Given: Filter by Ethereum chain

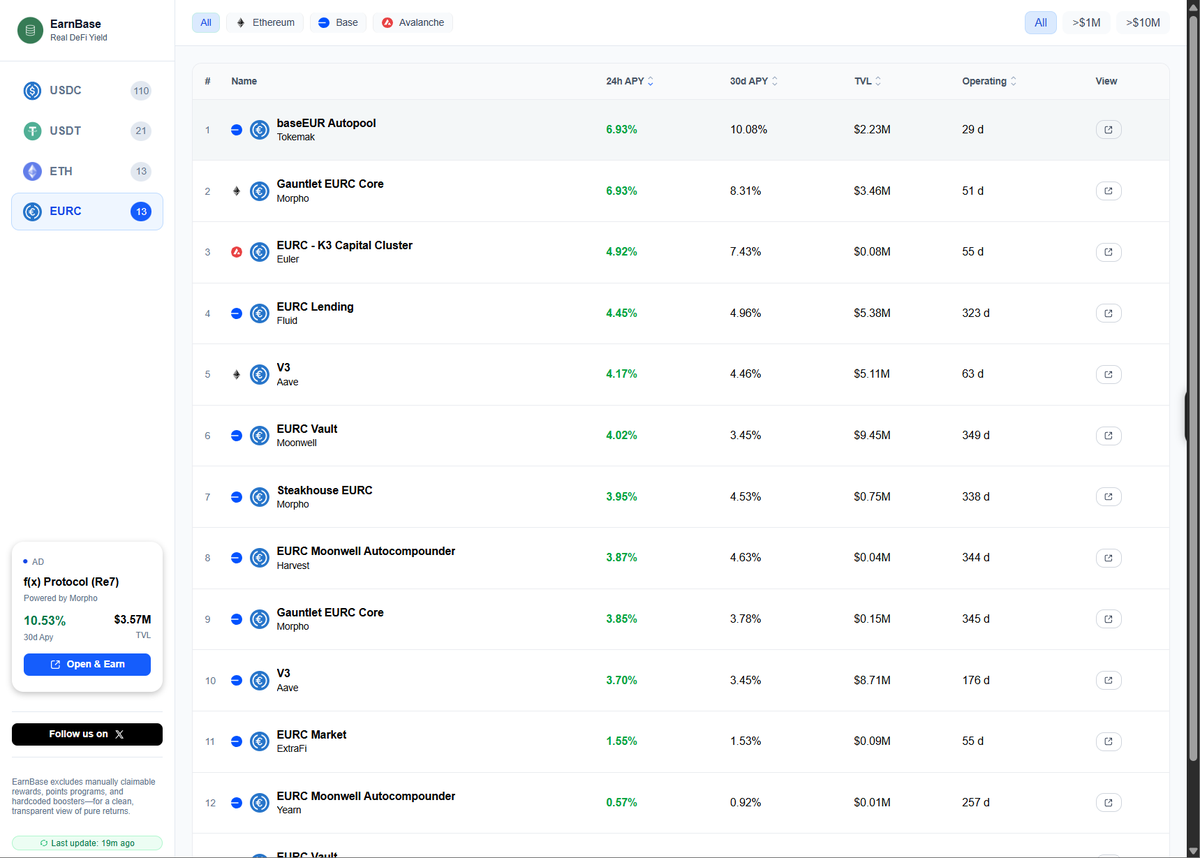Looking at the screenshot, I should coord(265,22).
